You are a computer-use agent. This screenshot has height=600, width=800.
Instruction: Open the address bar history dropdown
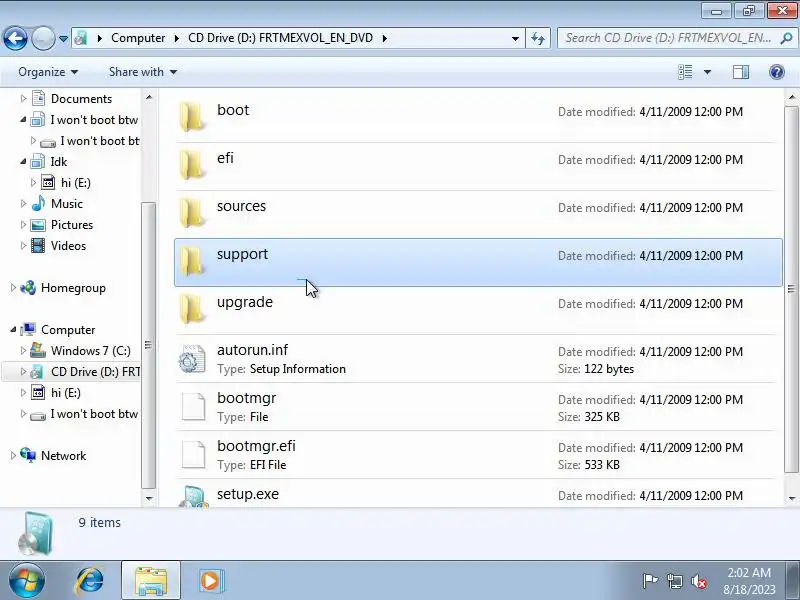pos(515,38)
